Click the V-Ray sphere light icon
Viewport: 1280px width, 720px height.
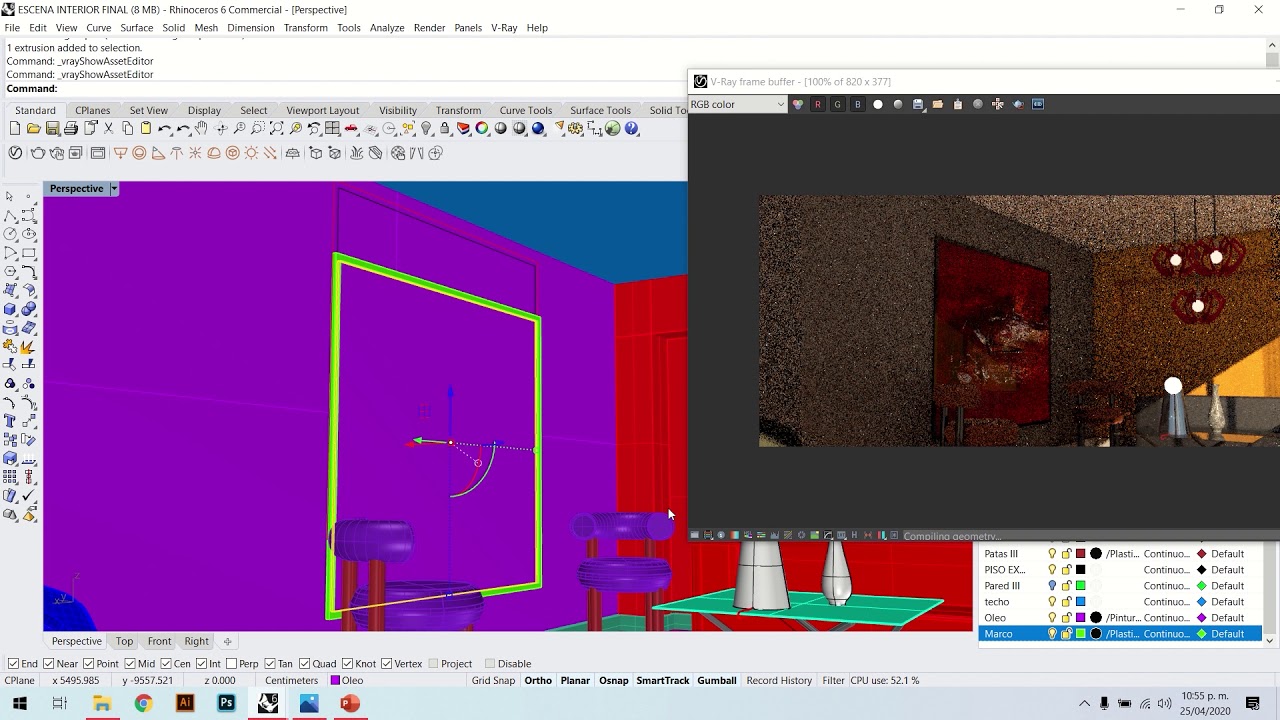[139, 153]
